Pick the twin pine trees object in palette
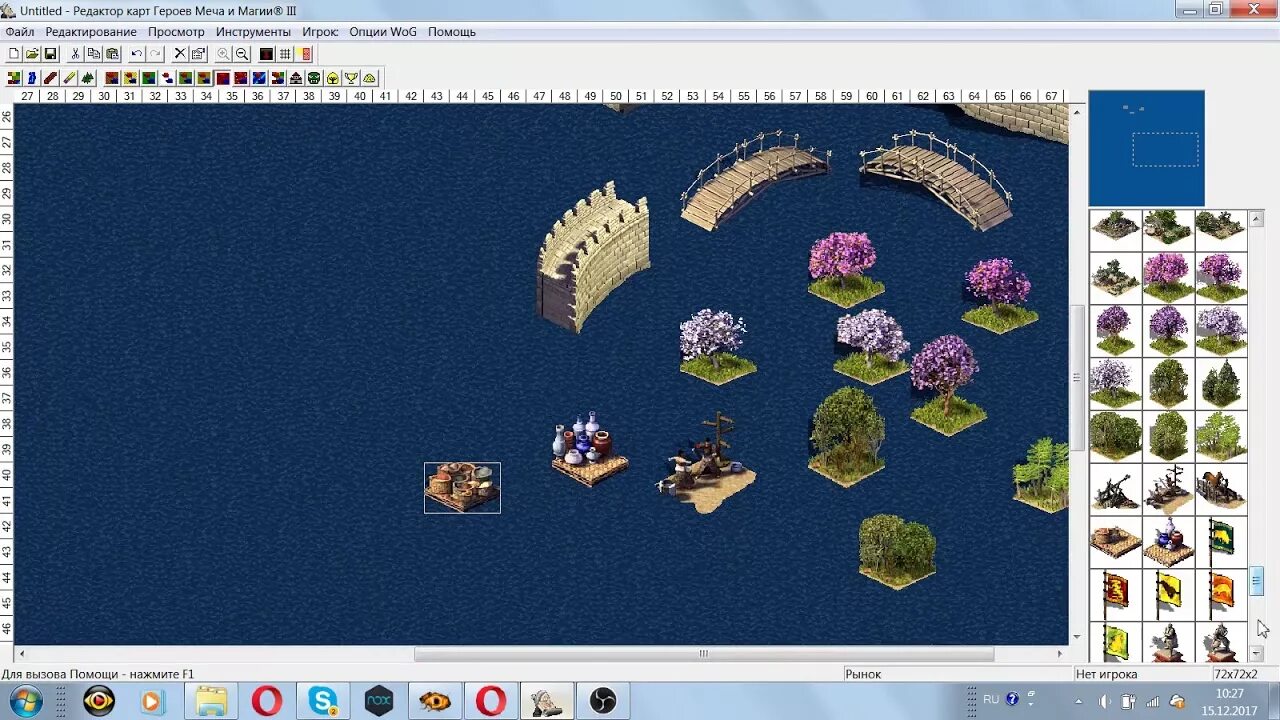 tap(1221, 384)
